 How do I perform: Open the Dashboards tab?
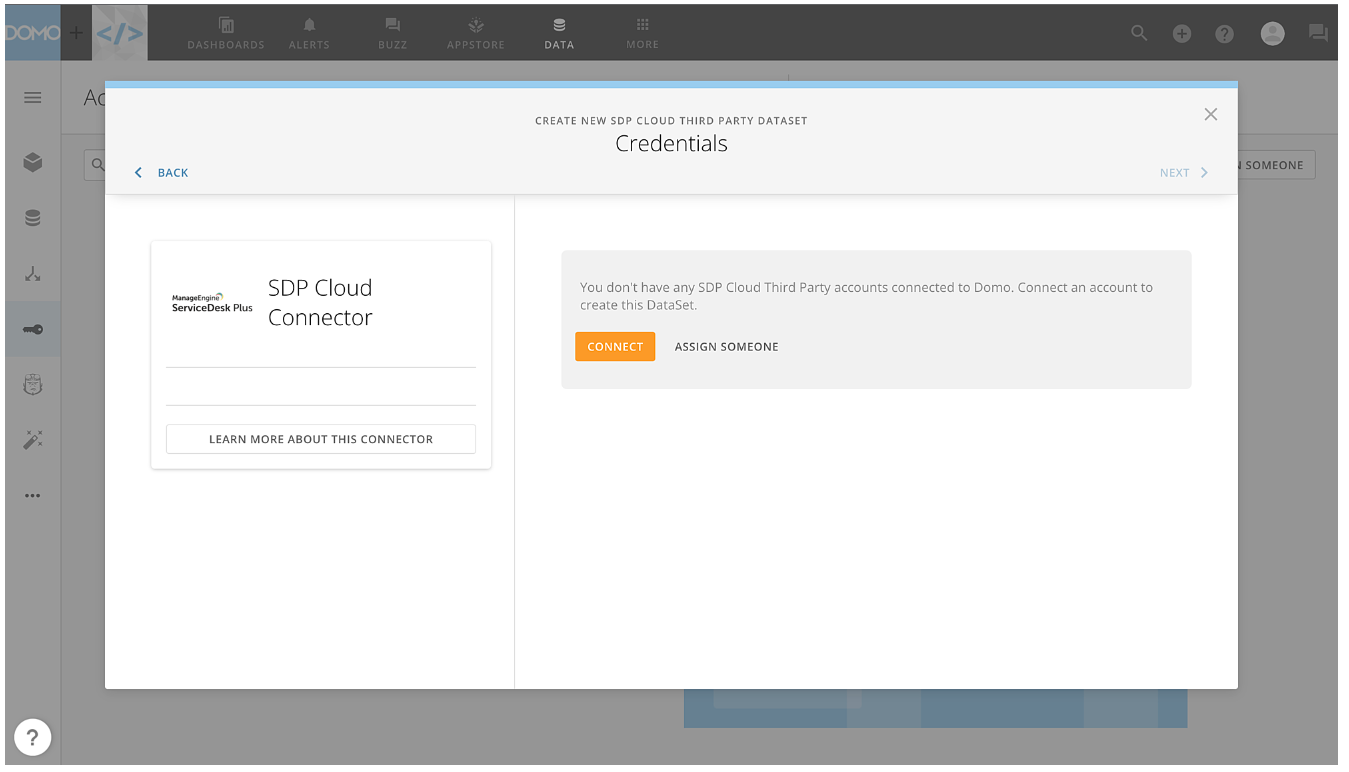point(226,33)
